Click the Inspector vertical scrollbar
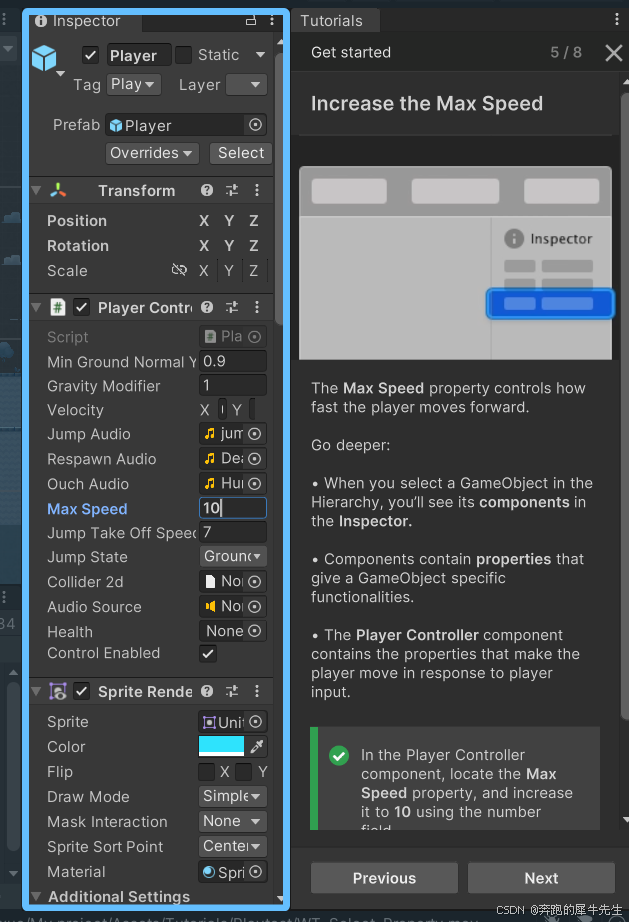 pyautogui.click(x=279, y=188)
